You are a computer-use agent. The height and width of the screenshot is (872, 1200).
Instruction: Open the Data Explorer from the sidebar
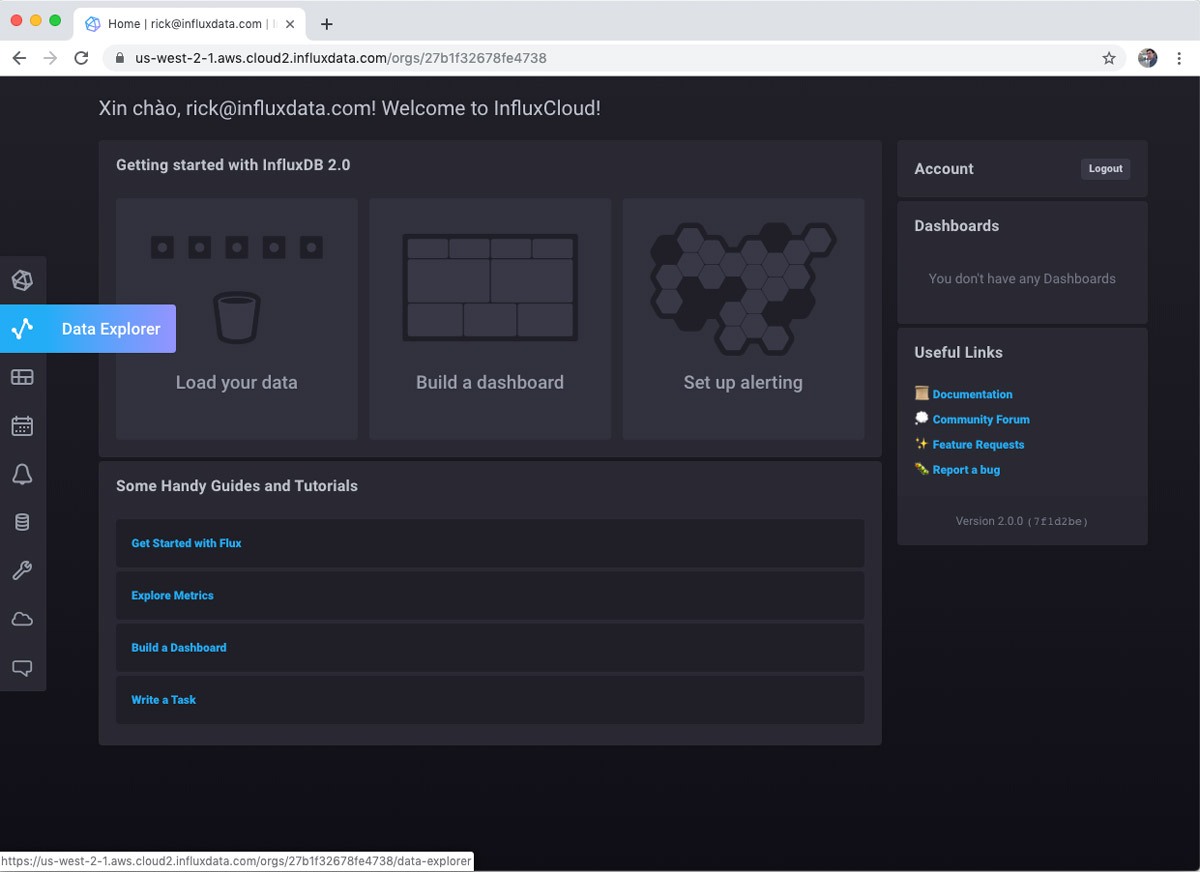coord(22,328)
